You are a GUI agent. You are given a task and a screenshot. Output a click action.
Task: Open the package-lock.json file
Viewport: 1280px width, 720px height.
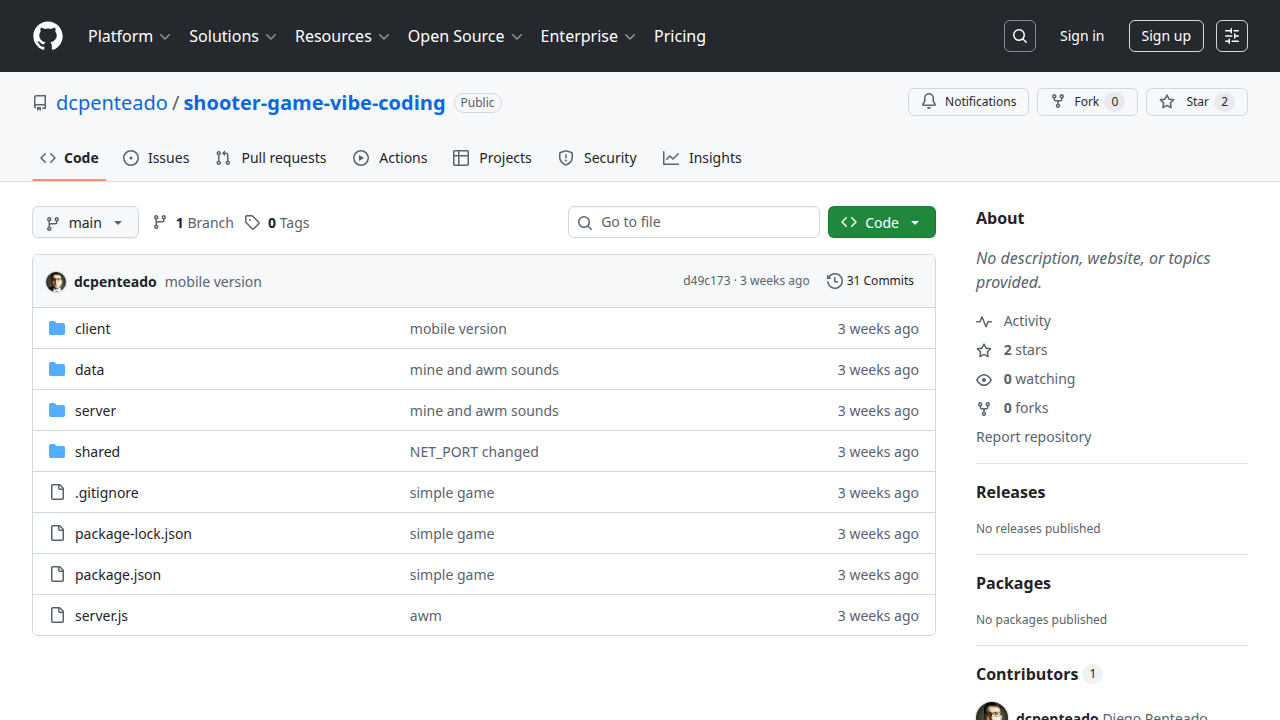(133, 534)
